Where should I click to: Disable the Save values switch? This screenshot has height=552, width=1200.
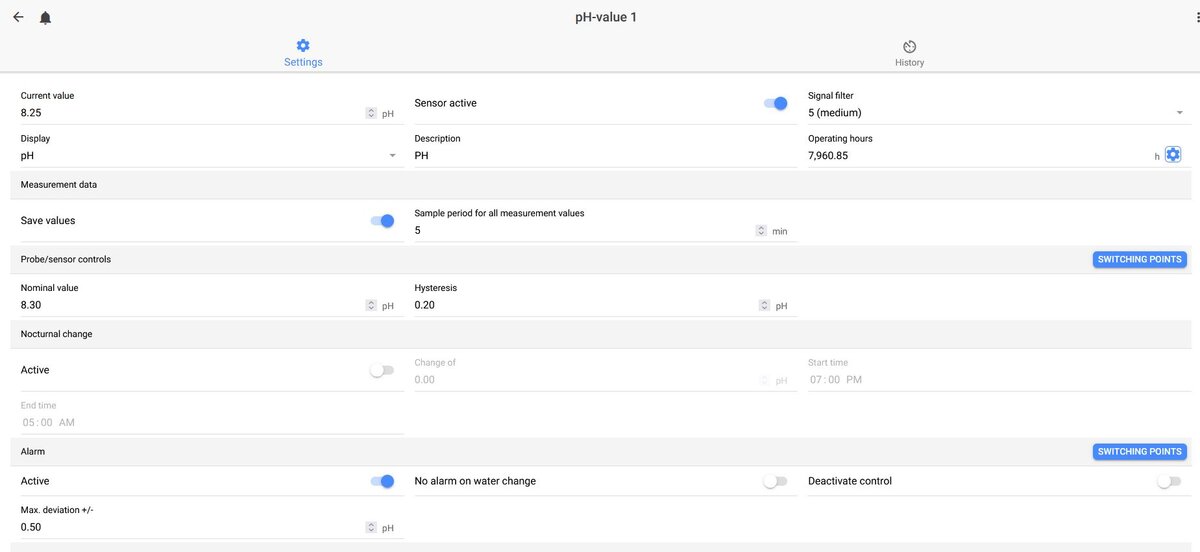tap(382, 221)
